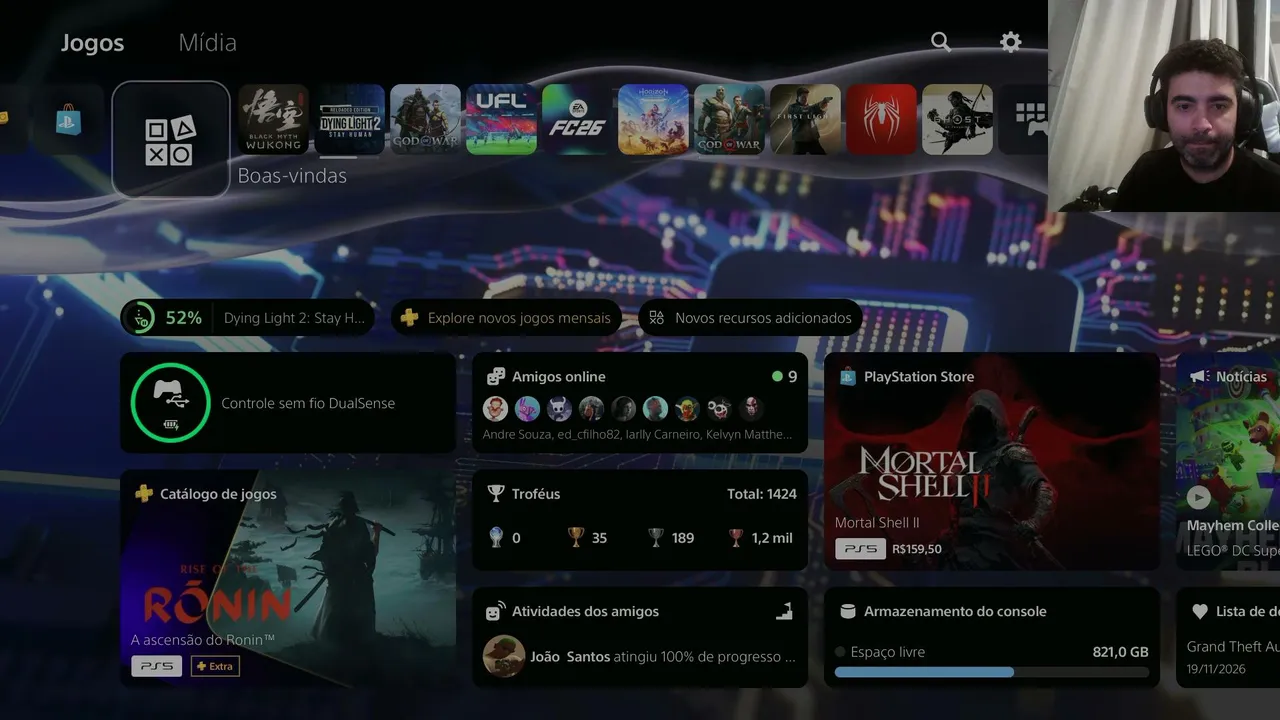Click friend names list starting Andre Souza
This screenshot has width=1280, height=720.
click(637, 435)
